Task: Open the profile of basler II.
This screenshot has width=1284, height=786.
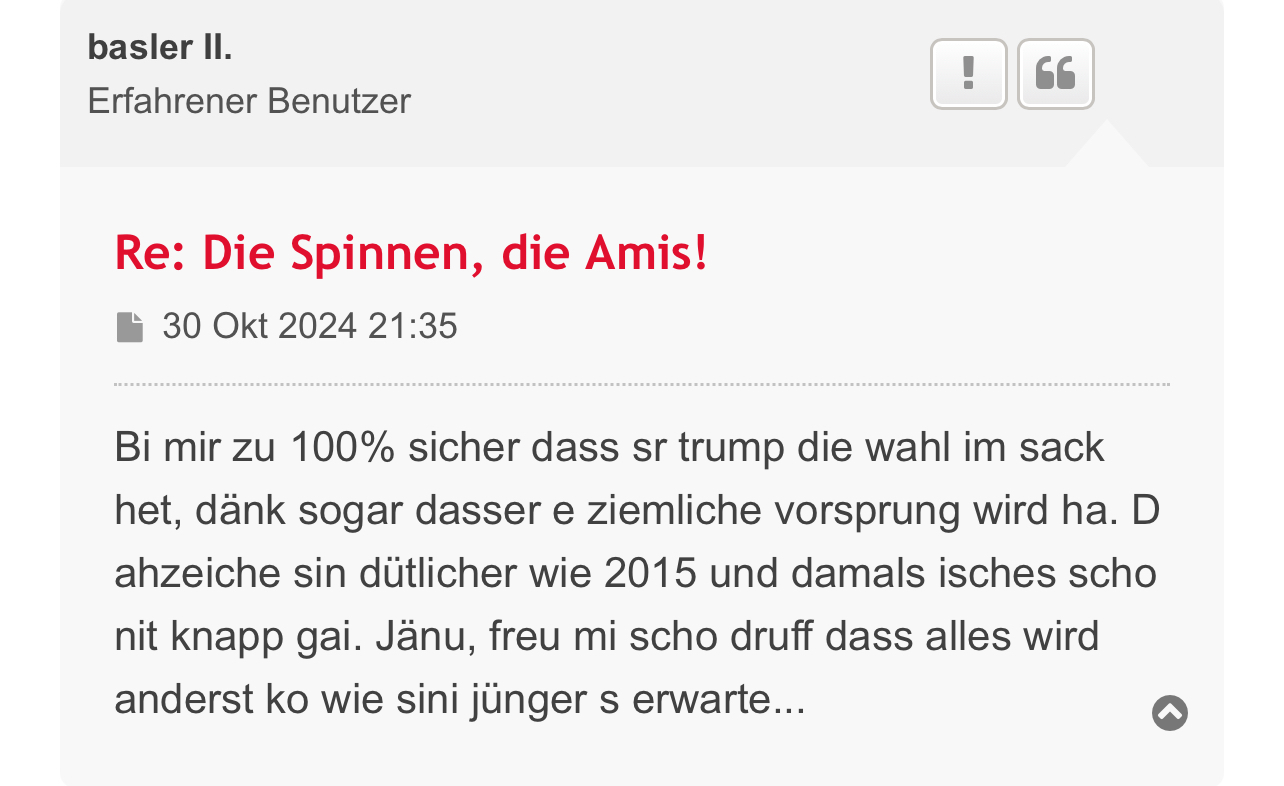Action: pos(160,47)
